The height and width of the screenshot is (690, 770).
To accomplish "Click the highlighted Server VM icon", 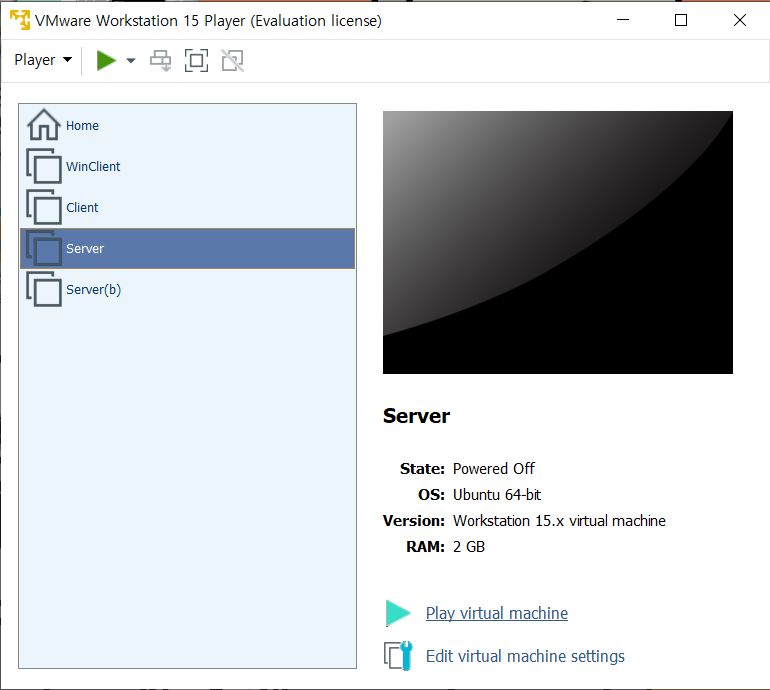I will [44, 248].
